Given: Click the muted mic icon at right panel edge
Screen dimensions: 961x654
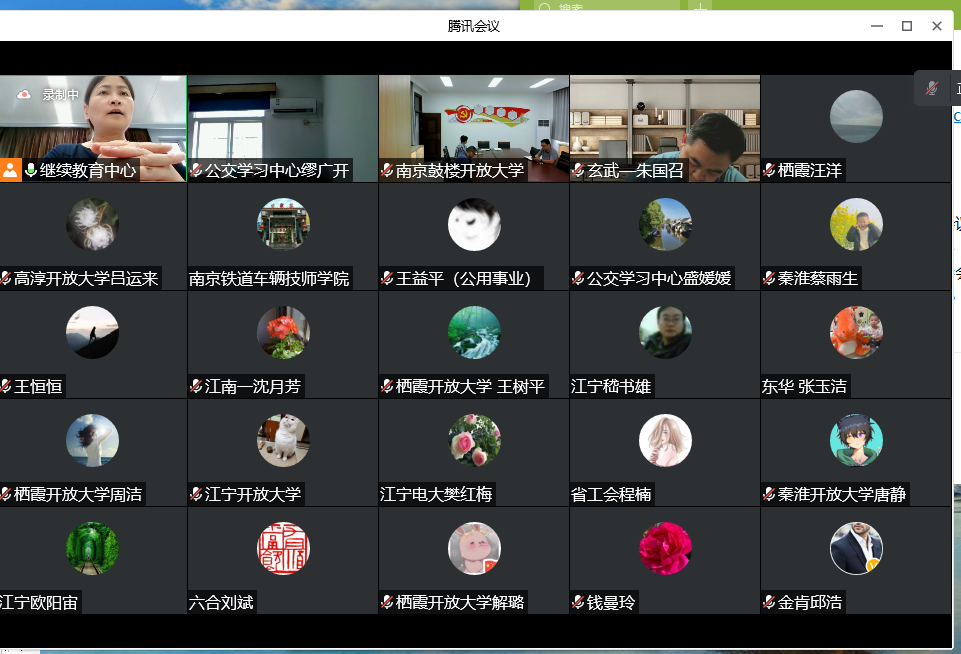Looking at the screenshot, I should 932,89.
